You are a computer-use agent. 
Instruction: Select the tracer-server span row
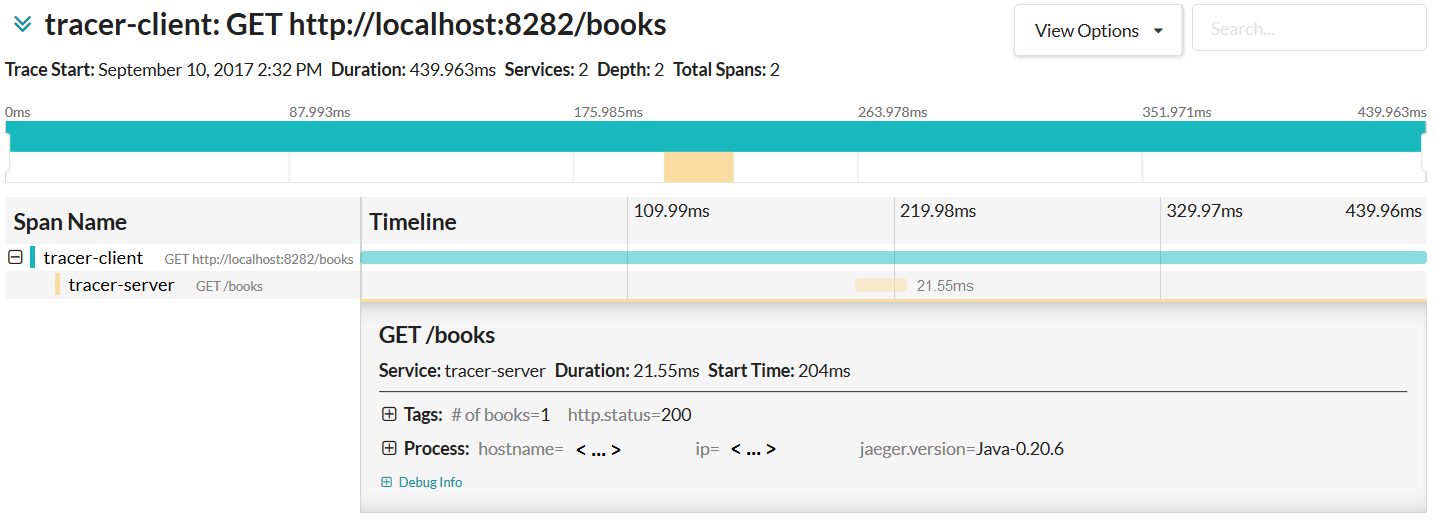click(x=121, y=286)
